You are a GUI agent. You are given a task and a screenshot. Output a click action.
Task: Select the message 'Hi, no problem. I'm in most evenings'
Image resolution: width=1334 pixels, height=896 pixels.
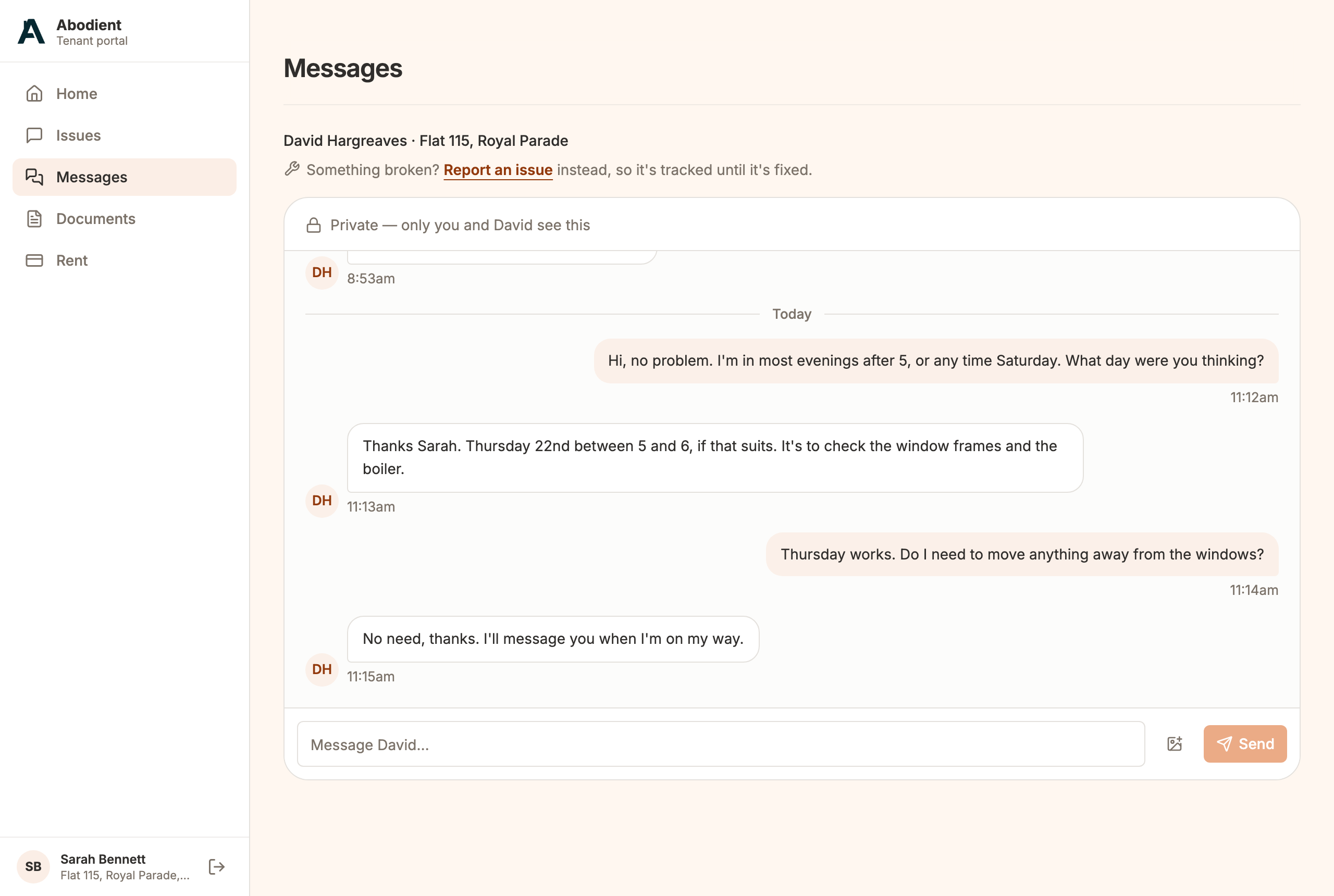point(936,360)
